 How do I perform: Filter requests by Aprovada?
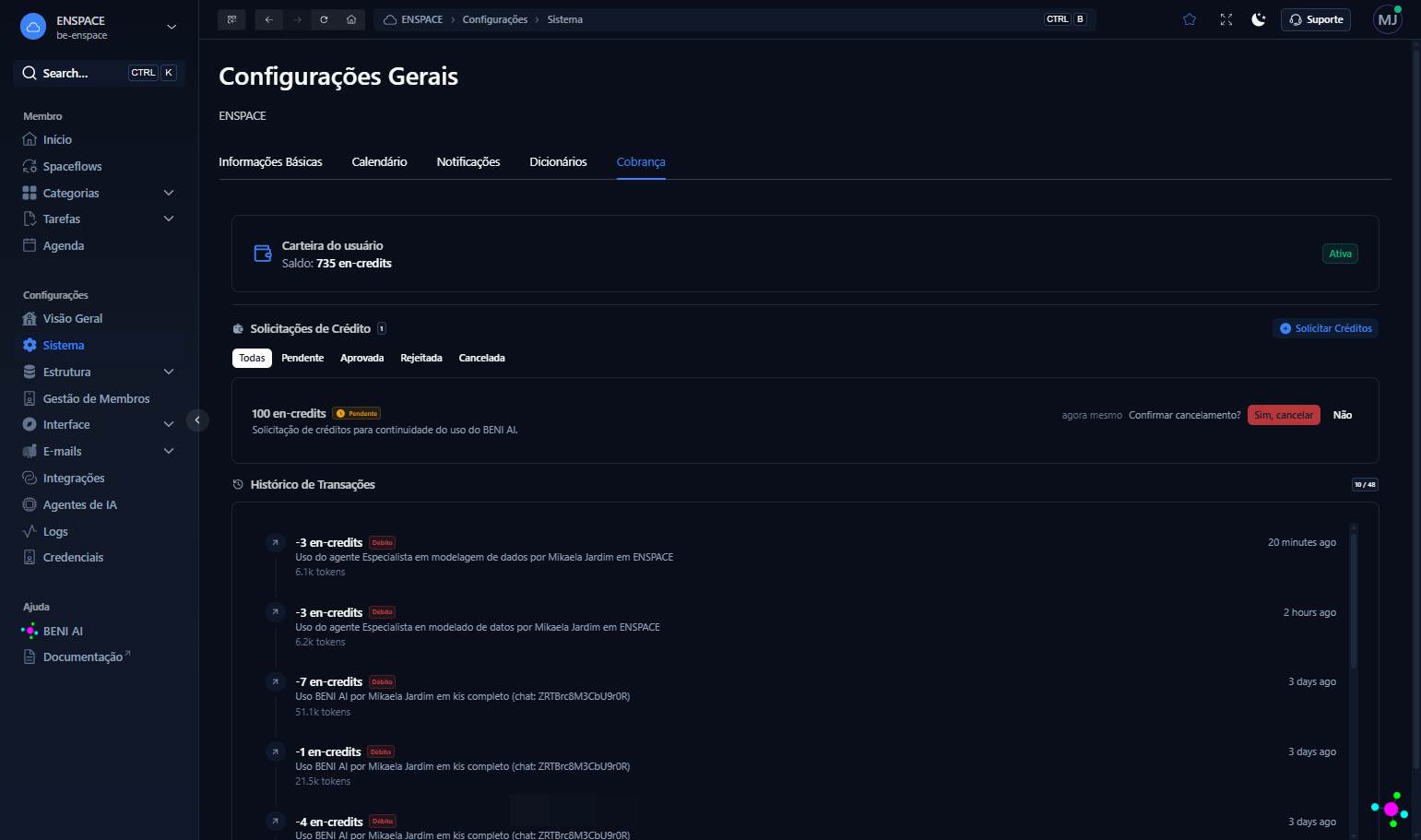(x=361, y=358)
